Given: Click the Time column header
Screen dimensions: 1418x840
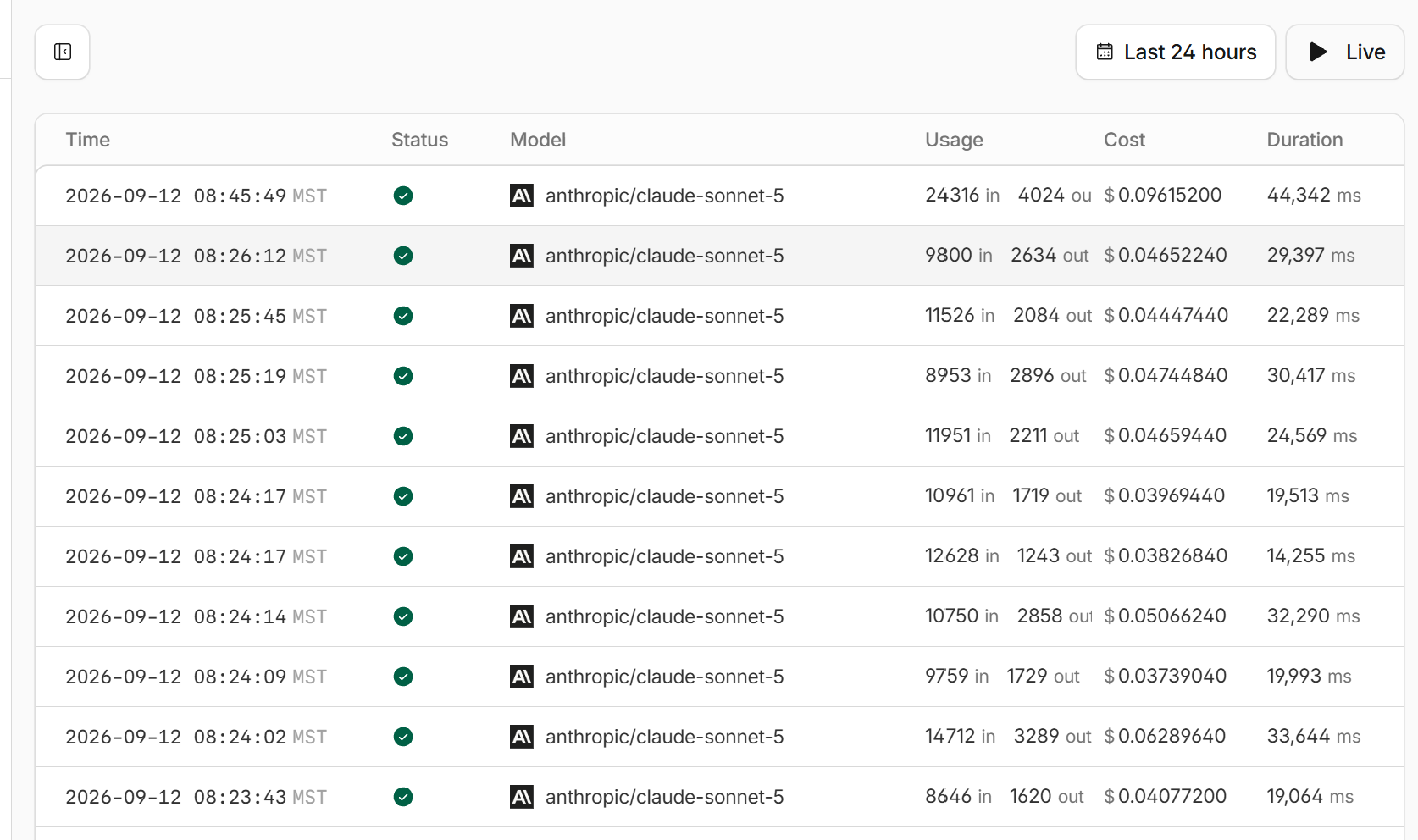Looking at the screenshot, I should coord(88,140).
